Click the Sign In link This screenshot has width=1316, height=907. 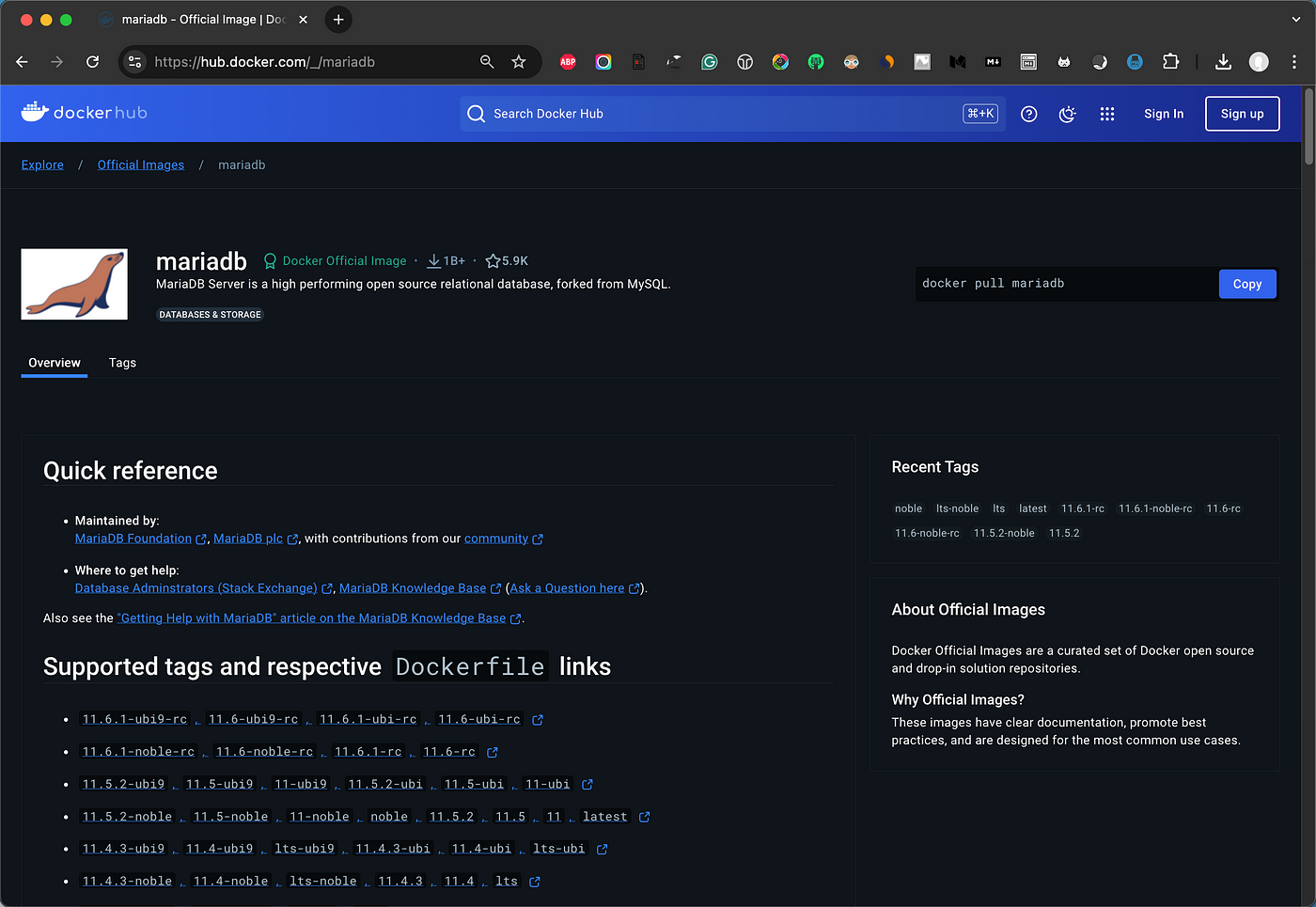(x=1164, y=114)
